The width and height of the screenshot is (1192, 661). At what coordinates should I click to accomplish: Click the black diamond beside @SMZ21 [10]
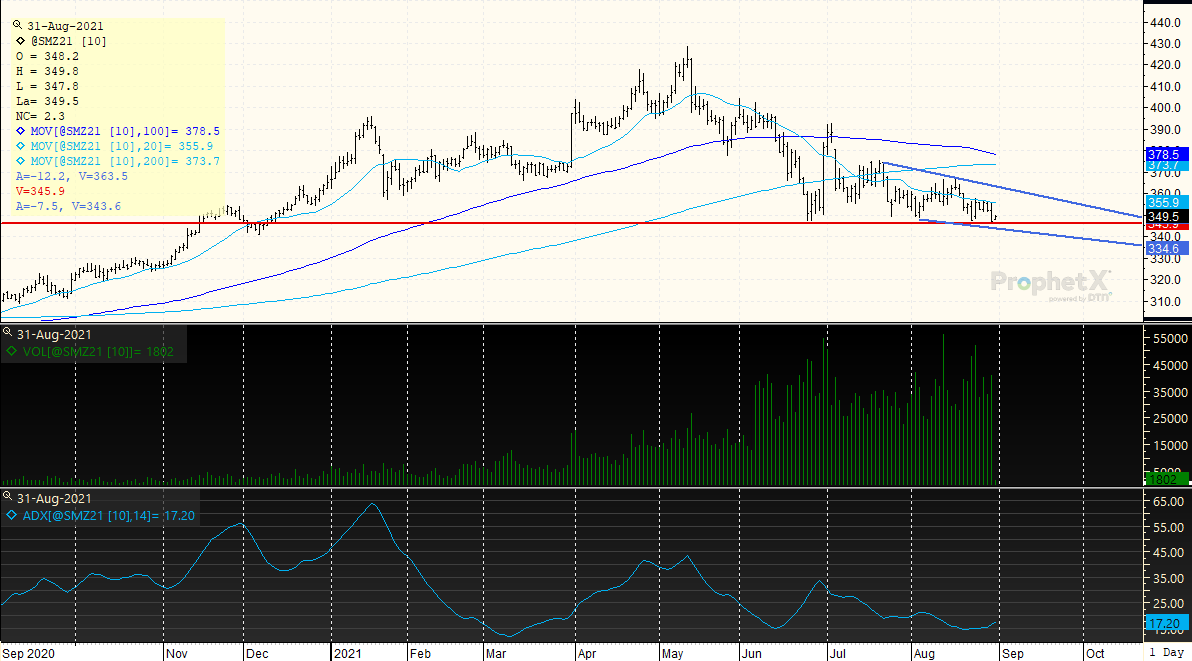[22, 41]
